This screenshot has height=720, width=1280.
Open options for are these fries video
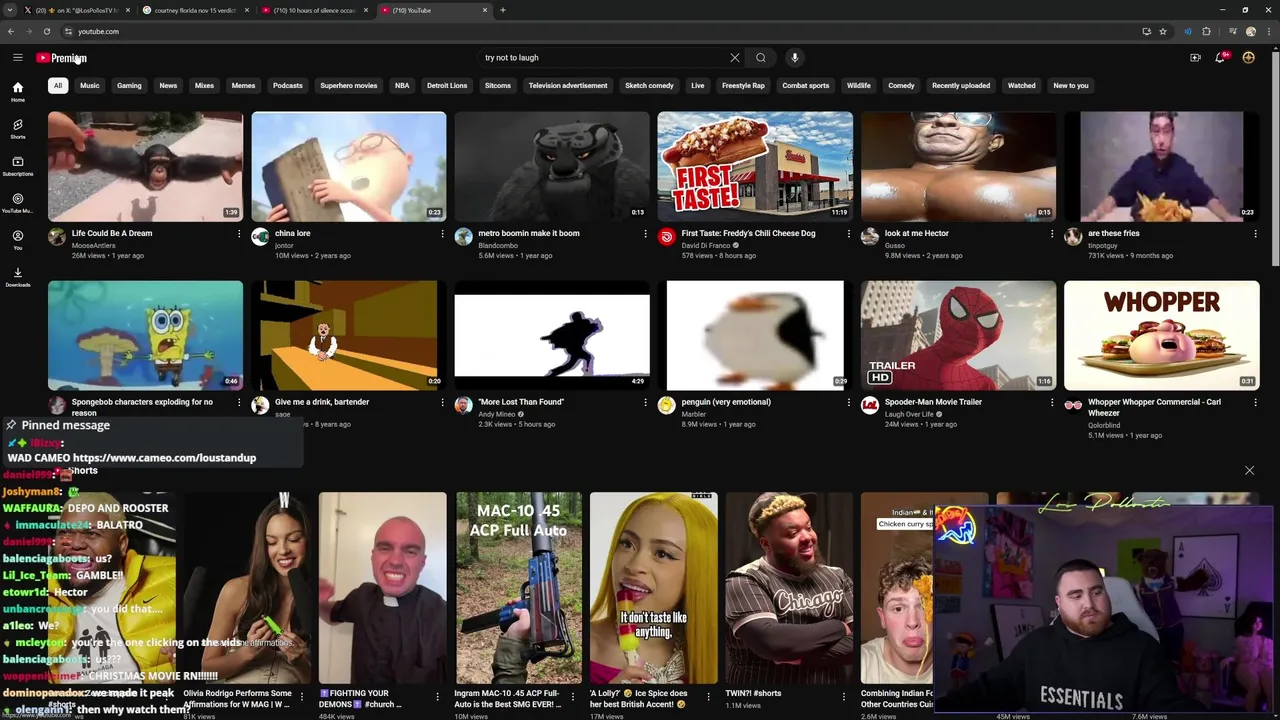tap(1255, 233)
